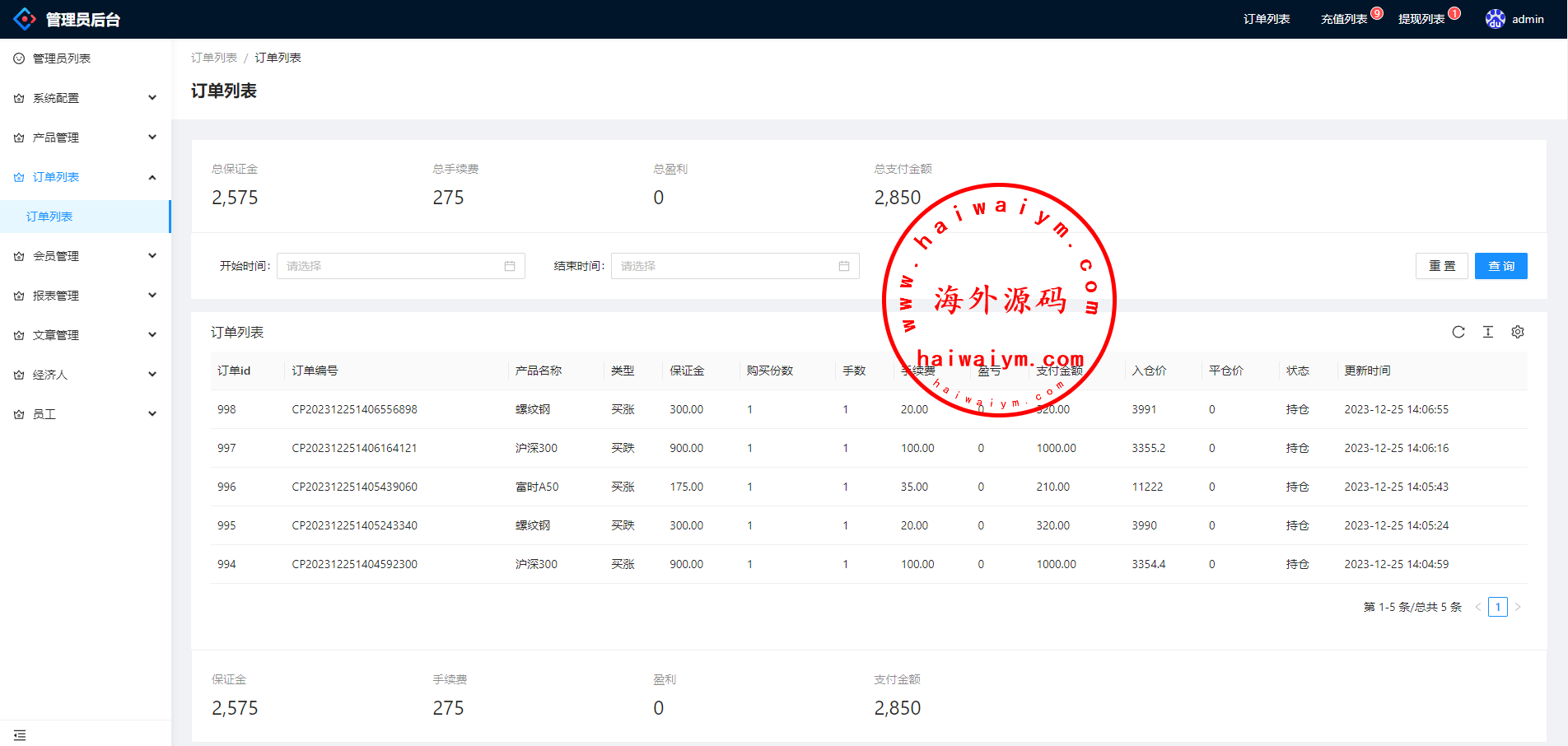Image resolution: width=1568 pixels, height=746 pixels.
Task: Open 提现列表 in top navigation
Action: (x=1421, y=19)
